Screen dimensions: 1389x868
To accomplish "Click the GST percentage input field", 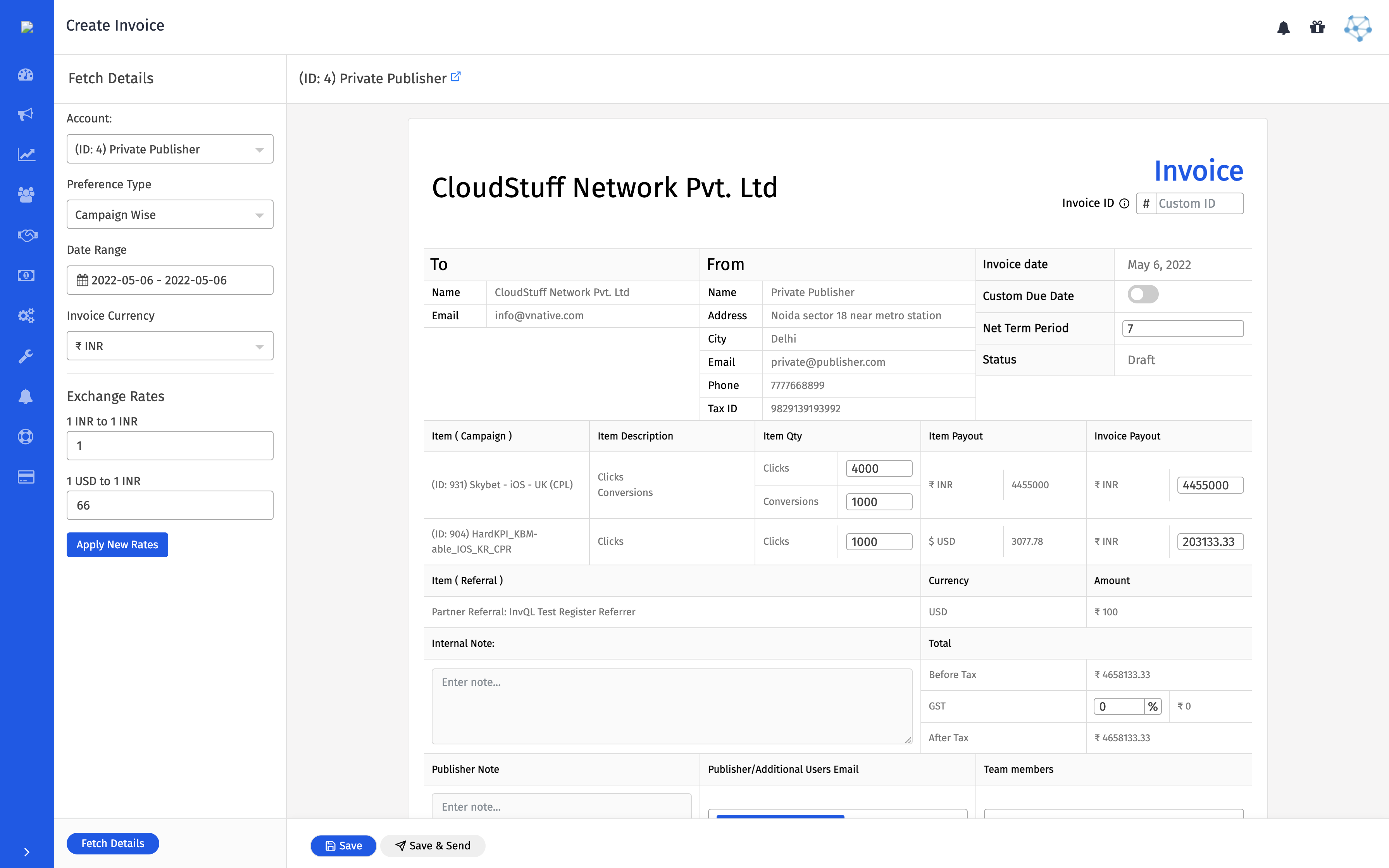I will [x=1119, y=706].
